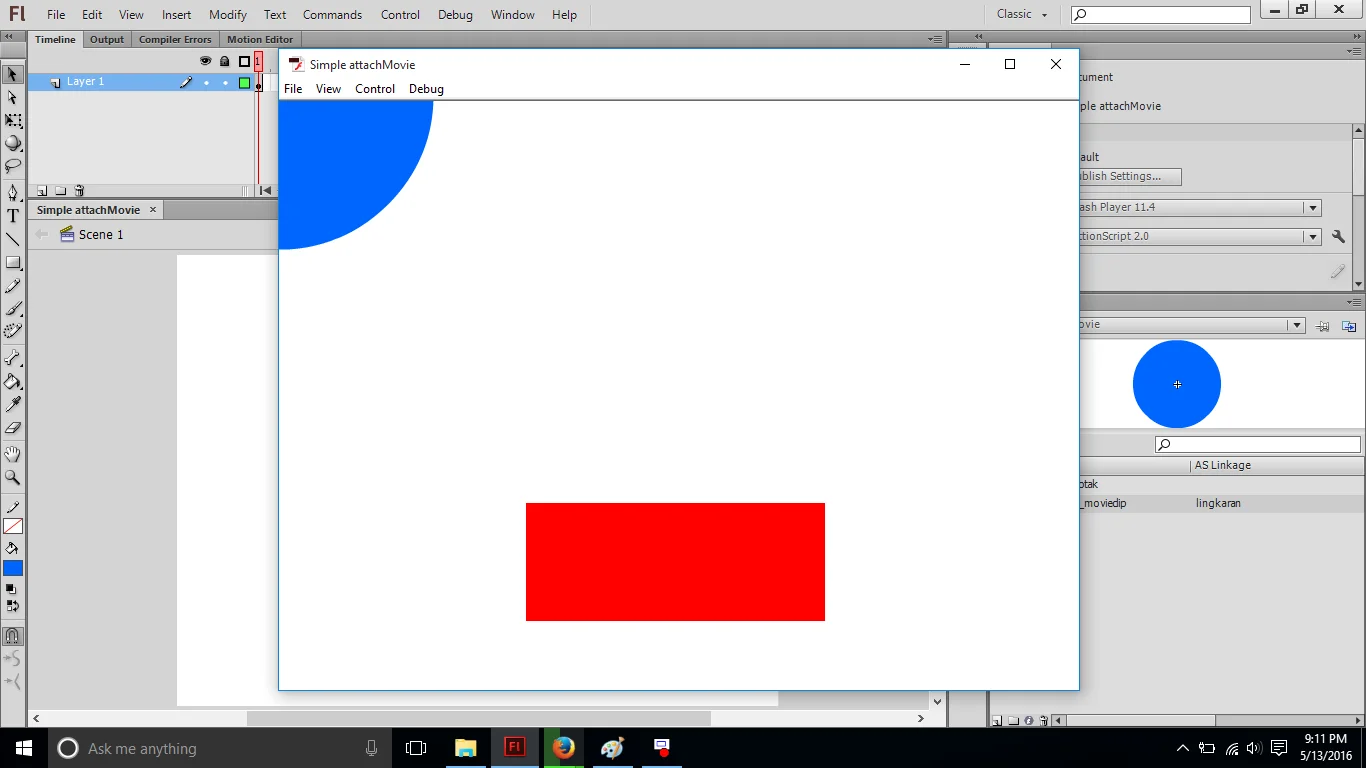Toggle Snap to Objects magnet button
Image resolution: width=1366 pixels, height=768 pixels.
click(12, 636)
